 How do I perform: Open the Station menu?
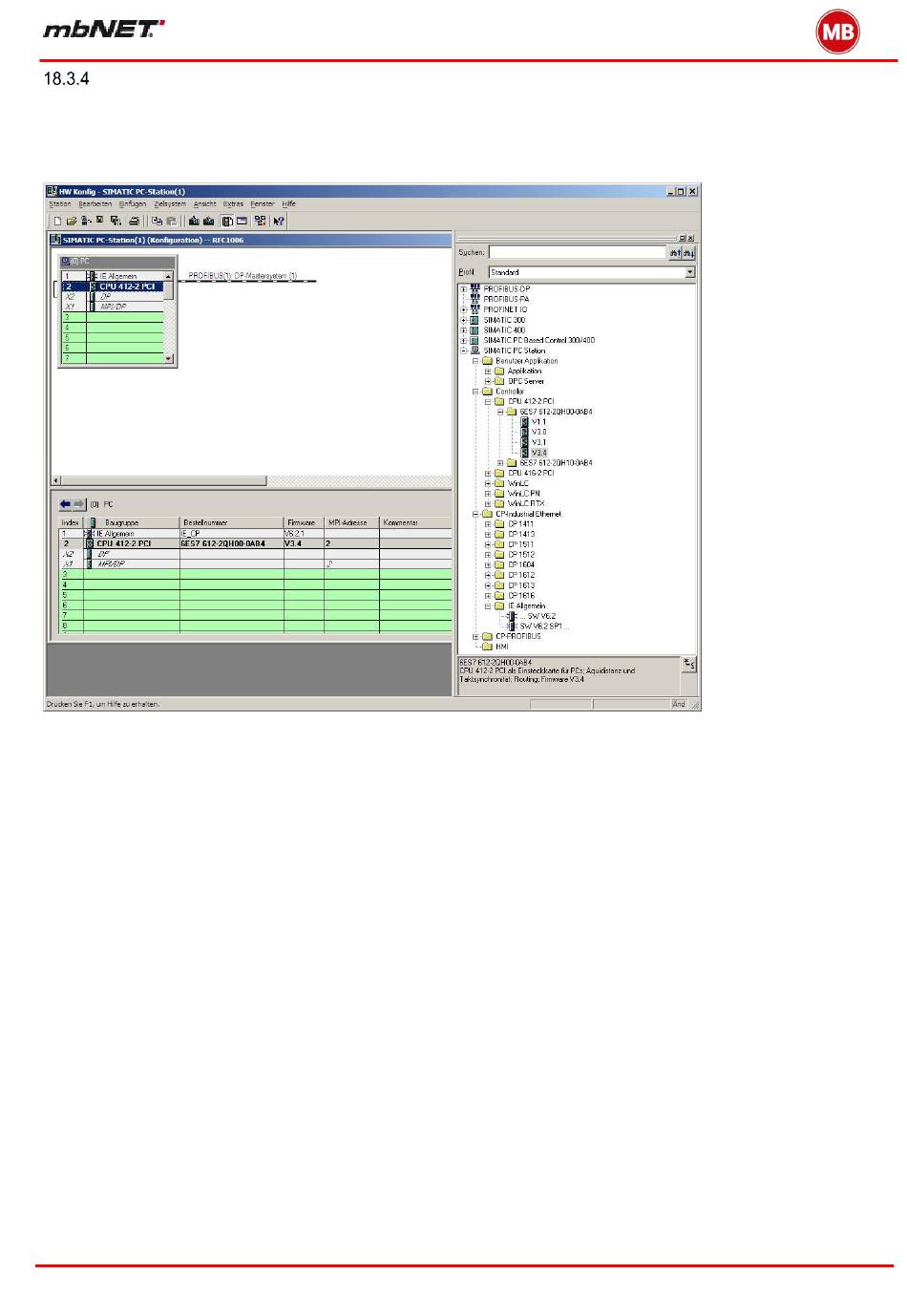click(x=60, y=204)
